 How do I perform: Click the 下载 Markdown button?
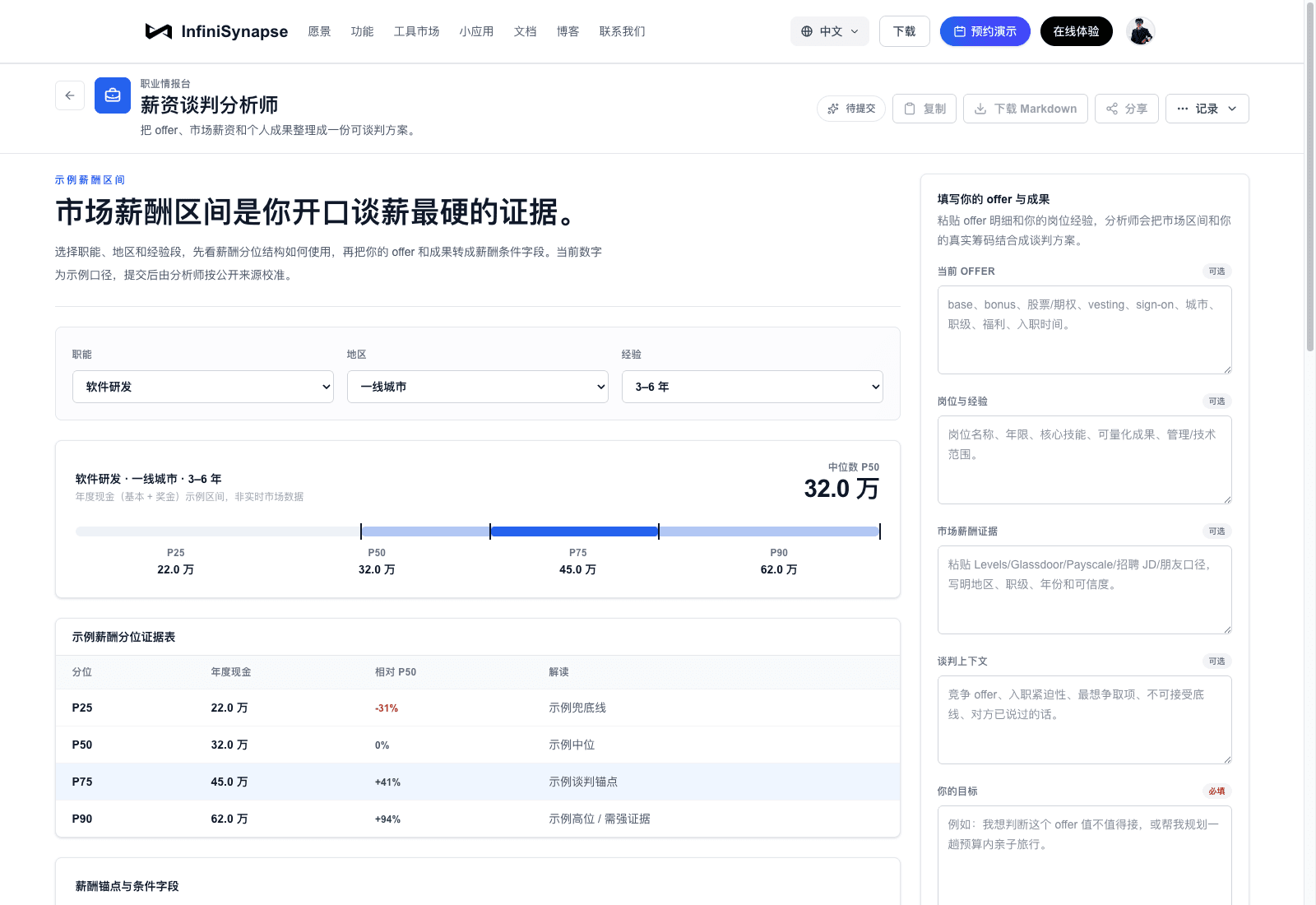click(x=1026, y=109)
